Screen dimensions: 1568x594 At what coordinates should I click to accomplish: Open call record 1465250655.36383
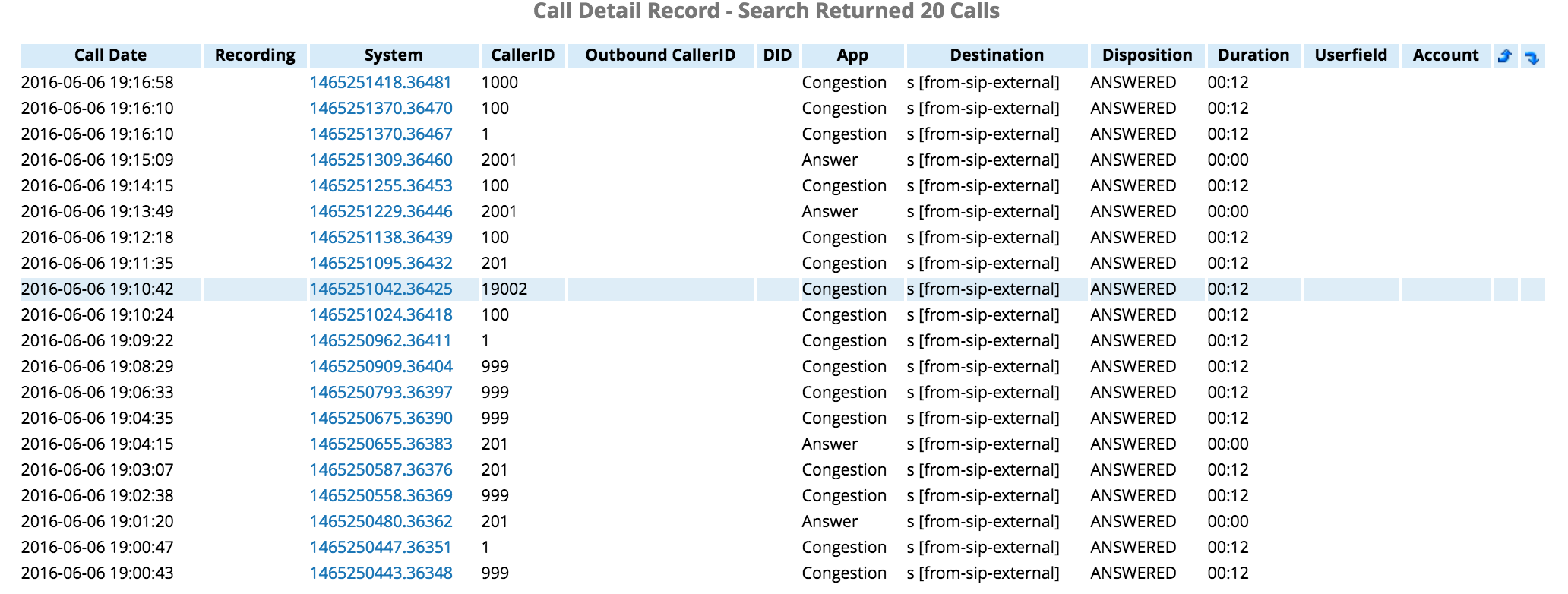pyautogui.click(x=381, y=444)
